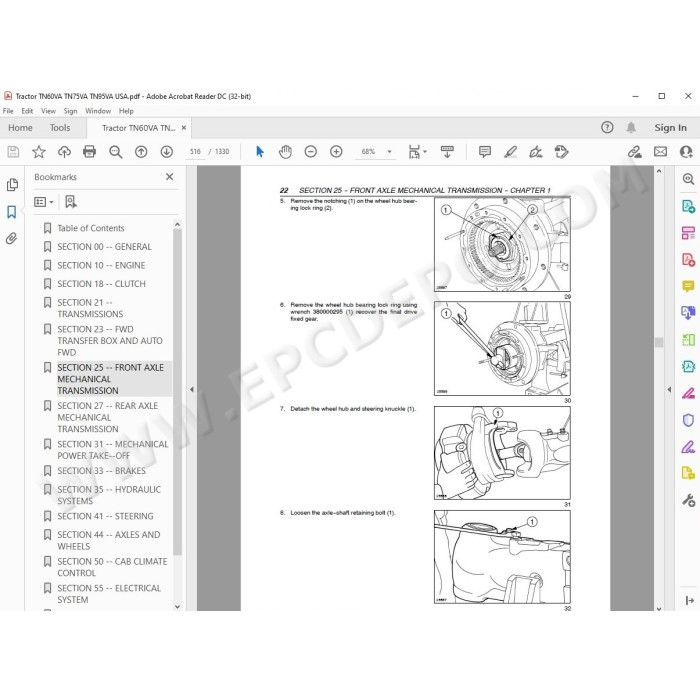Zoom in with plus button

tap(336, 152)
